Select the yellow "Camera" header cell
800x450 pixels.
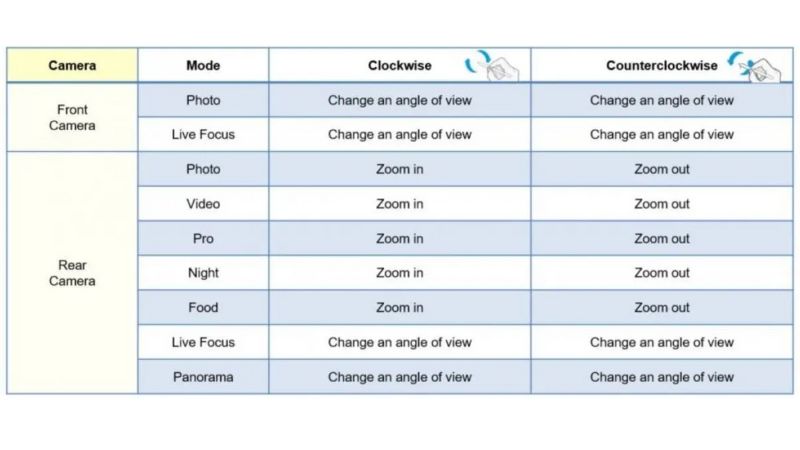tap(72, 66)
